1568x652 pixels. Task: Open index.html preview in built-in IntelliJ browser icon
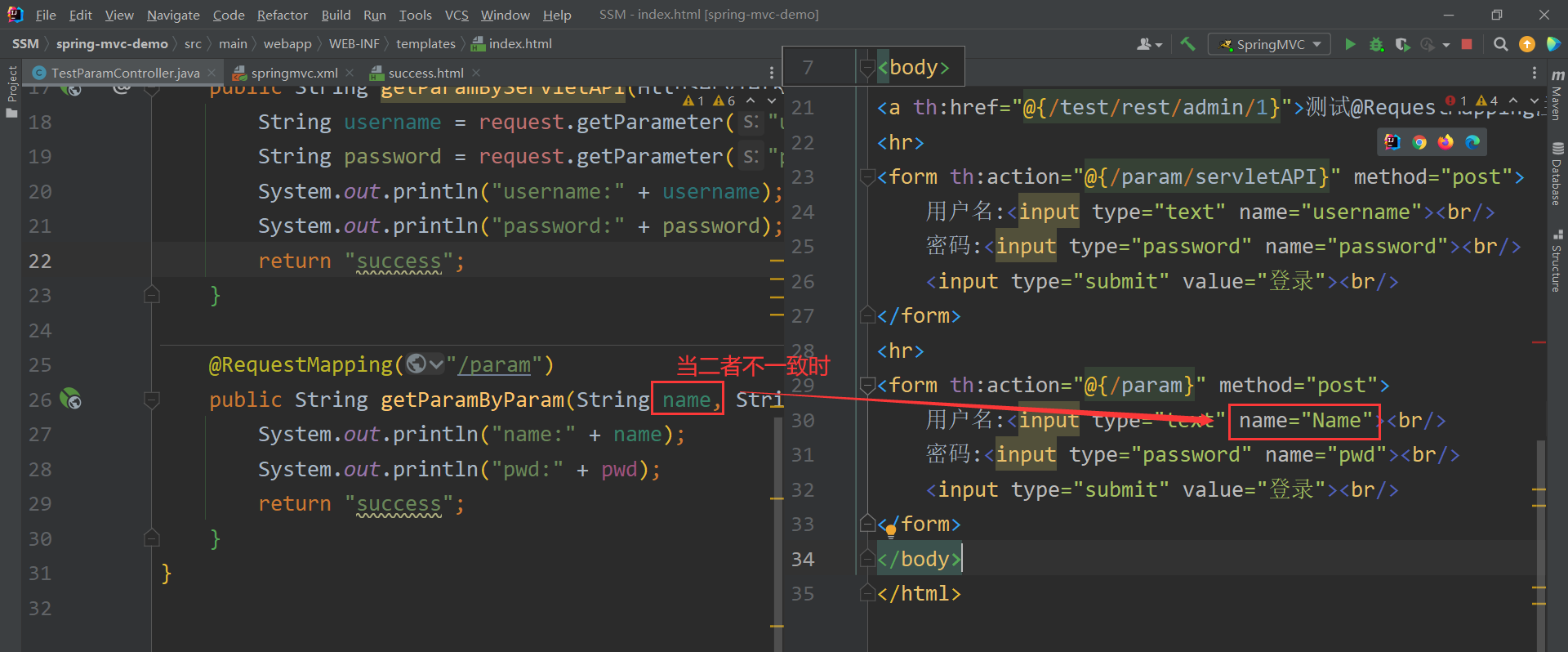[x=1392, y=142]
